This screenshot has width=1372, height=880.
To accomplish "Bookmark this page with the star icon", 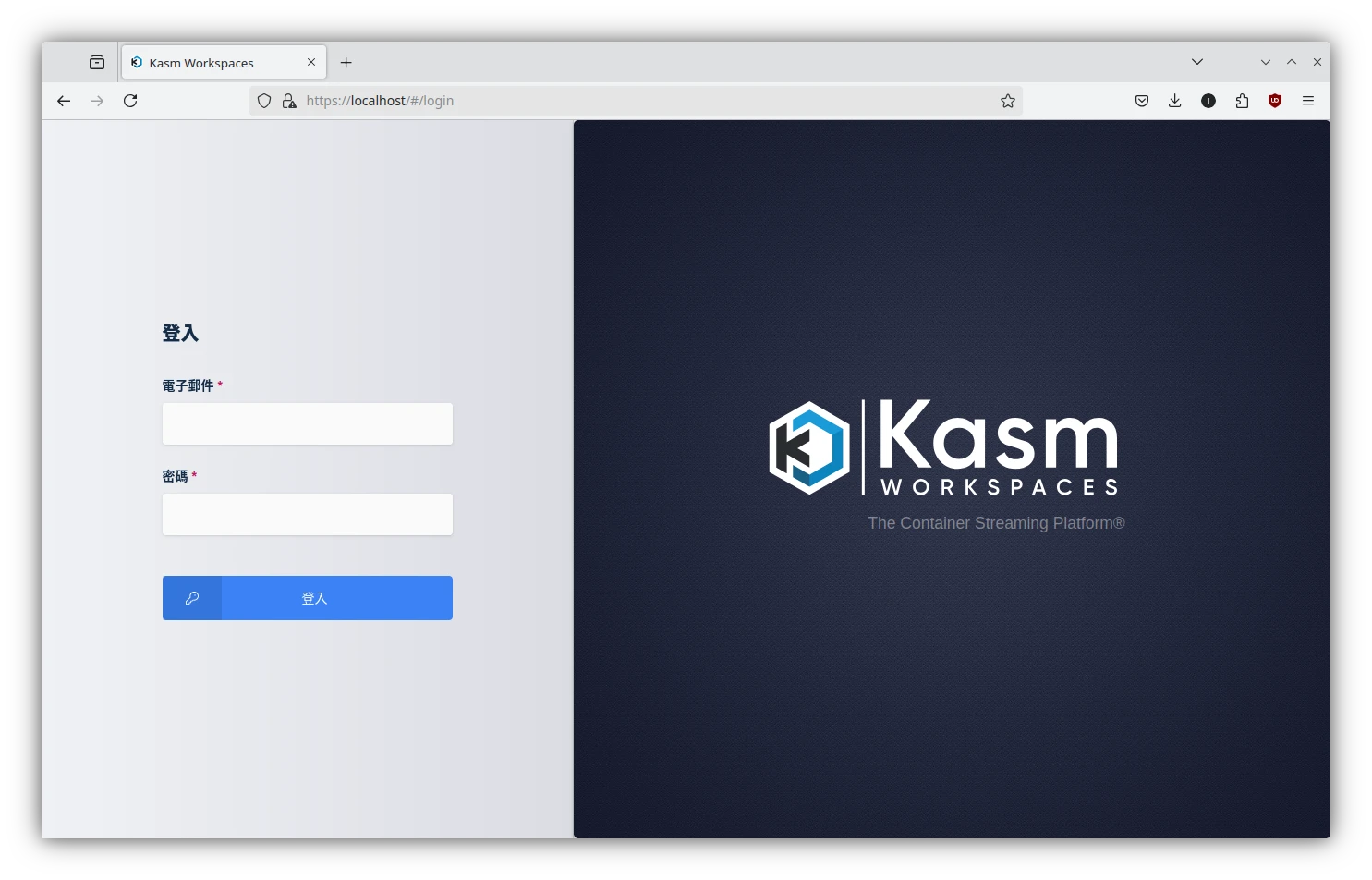I will (x=1008, y=101).
